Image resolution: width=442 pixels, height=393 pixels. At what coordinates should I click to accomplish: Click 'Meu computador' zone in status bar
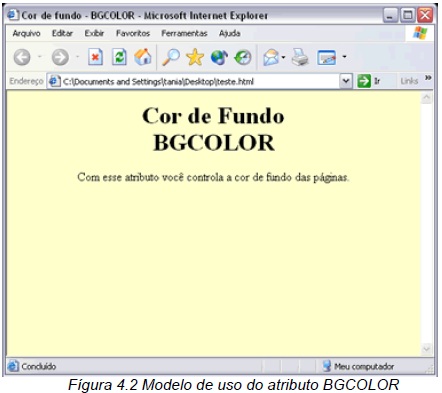pyautogui.click(x=364, y=367)
